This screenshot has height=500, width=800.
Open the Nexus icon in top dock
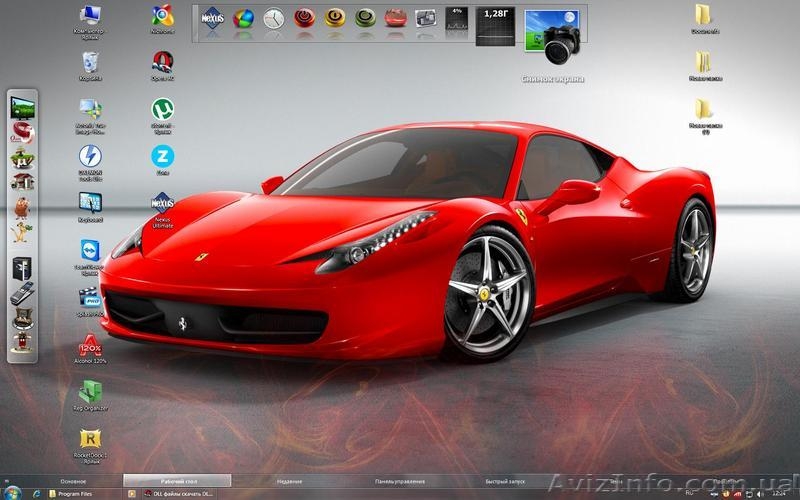(x=212, y=19)
